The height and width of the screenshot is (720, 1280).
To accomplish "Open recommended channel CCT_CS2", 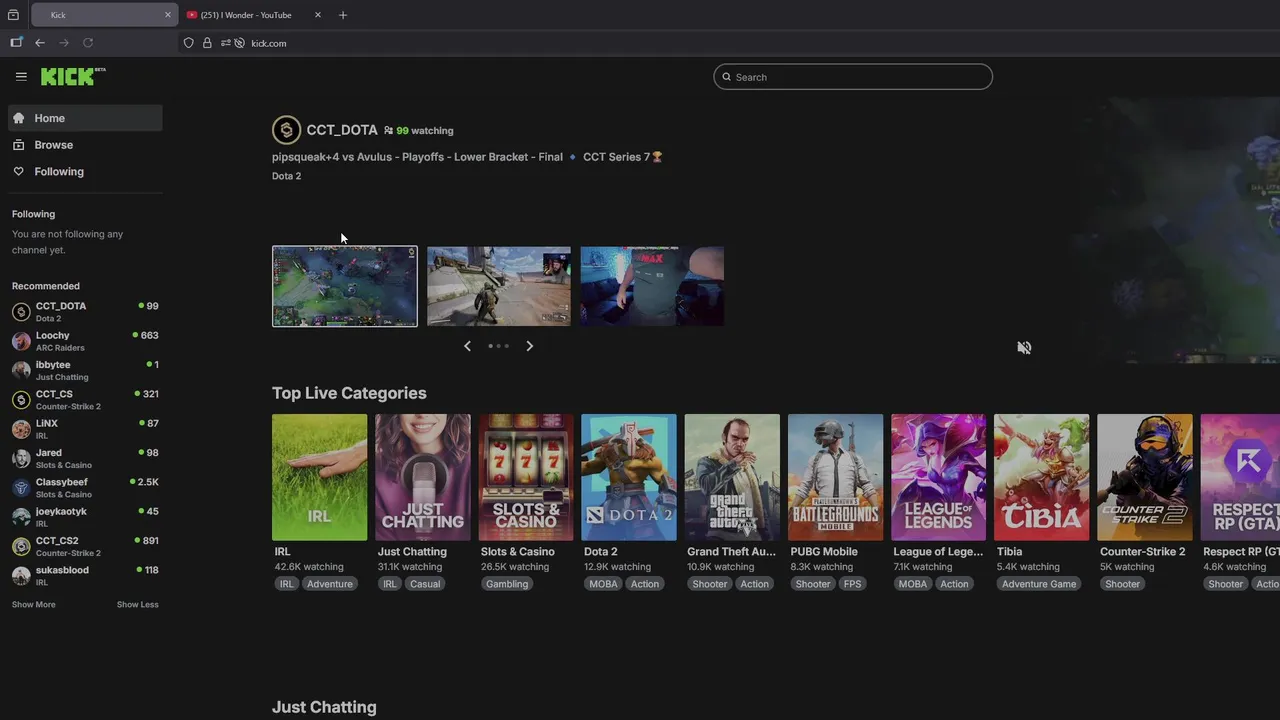I will 85,546.
